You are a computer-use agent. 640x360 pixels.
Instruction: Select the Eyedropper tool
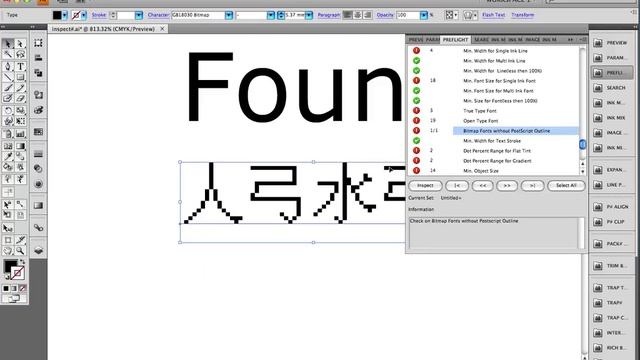coord(8,156)
